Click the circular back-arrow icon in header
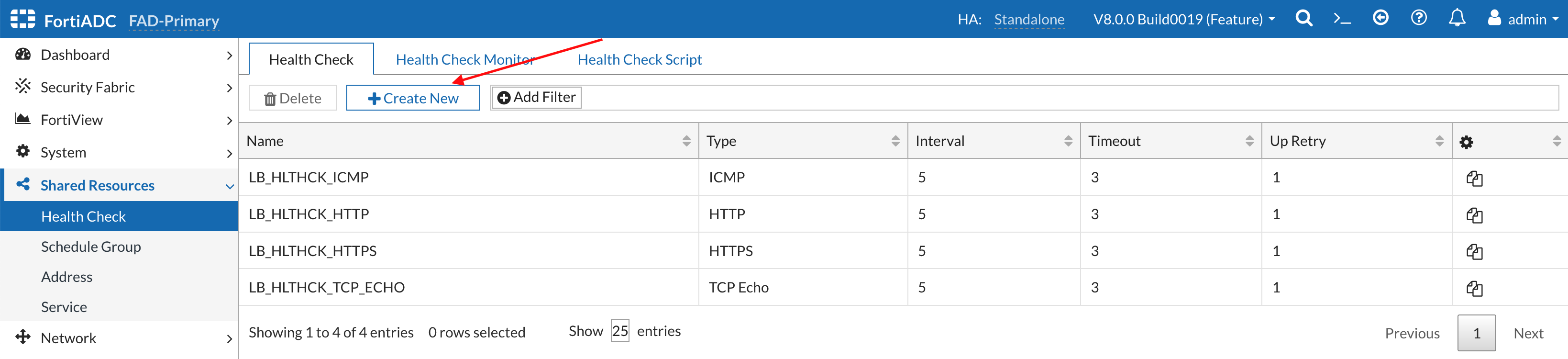The image size is (1568, 359). [x=1380, y=18]
